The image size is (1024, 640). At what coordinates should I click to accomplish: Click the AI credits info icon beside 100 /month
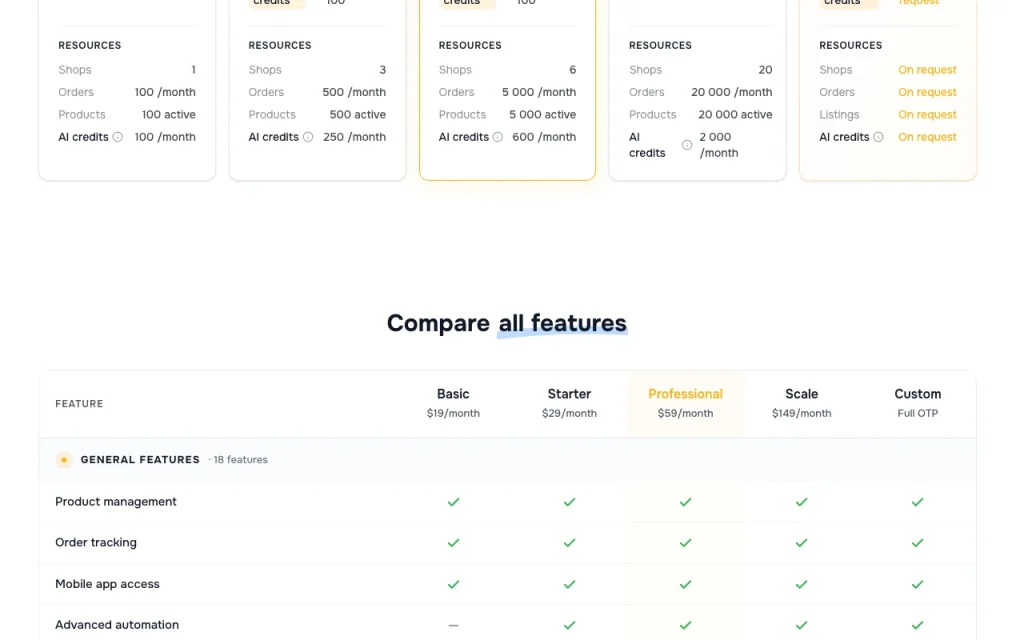point(118,137)
